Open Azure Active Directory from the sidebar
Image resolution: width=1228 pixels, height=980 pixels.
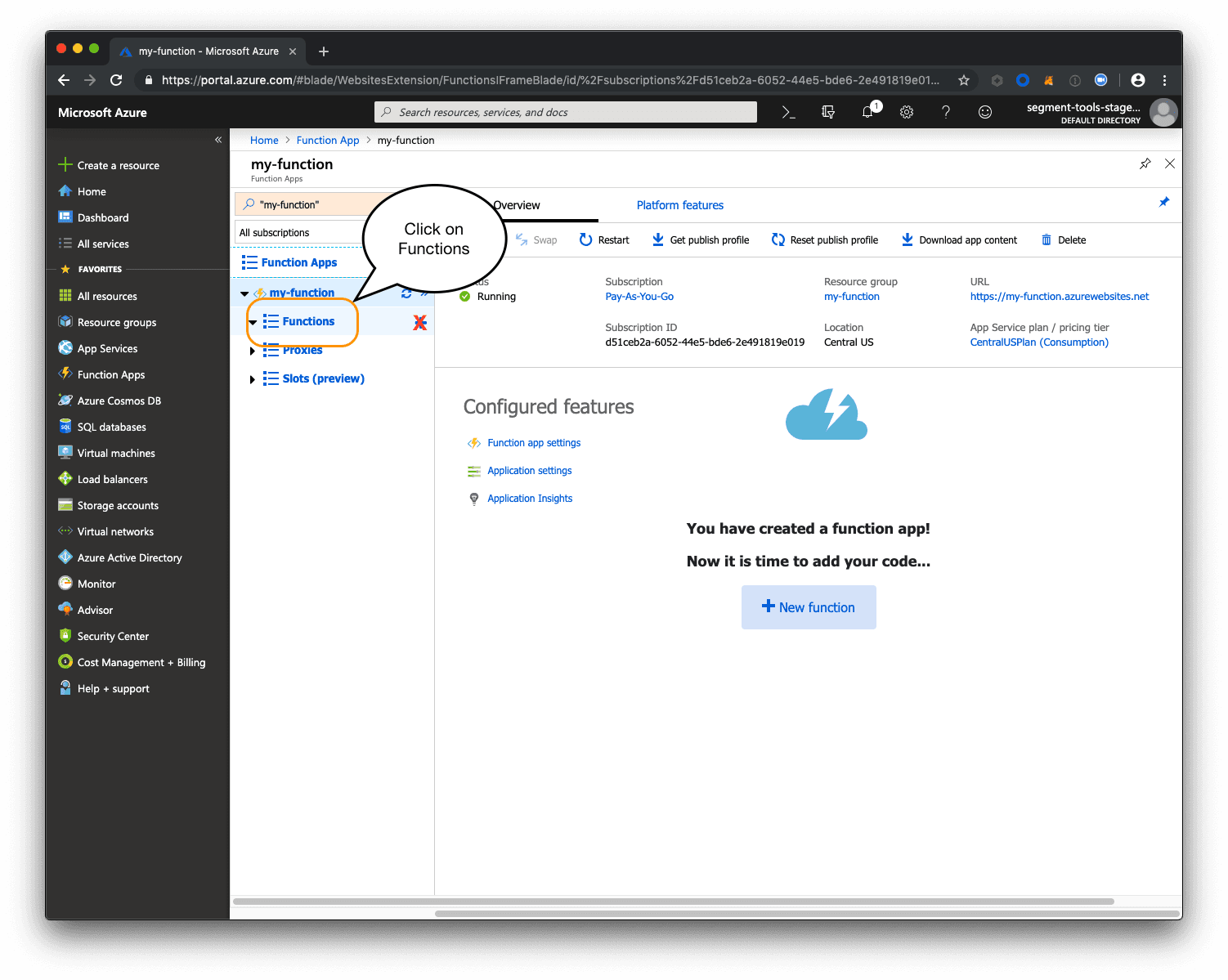pyautogui.click(x=128, y=557)
